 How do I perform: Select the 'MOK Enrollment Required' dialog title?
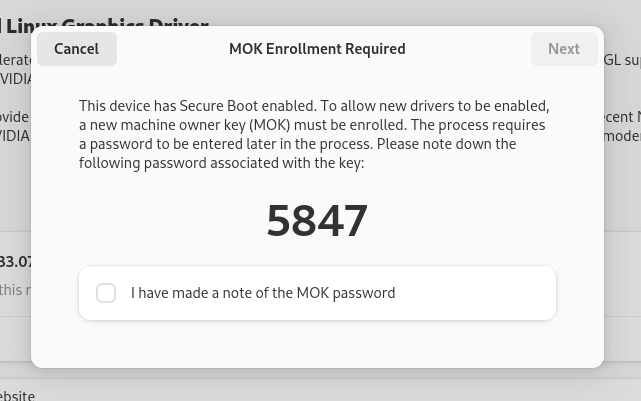coord(317,49)
